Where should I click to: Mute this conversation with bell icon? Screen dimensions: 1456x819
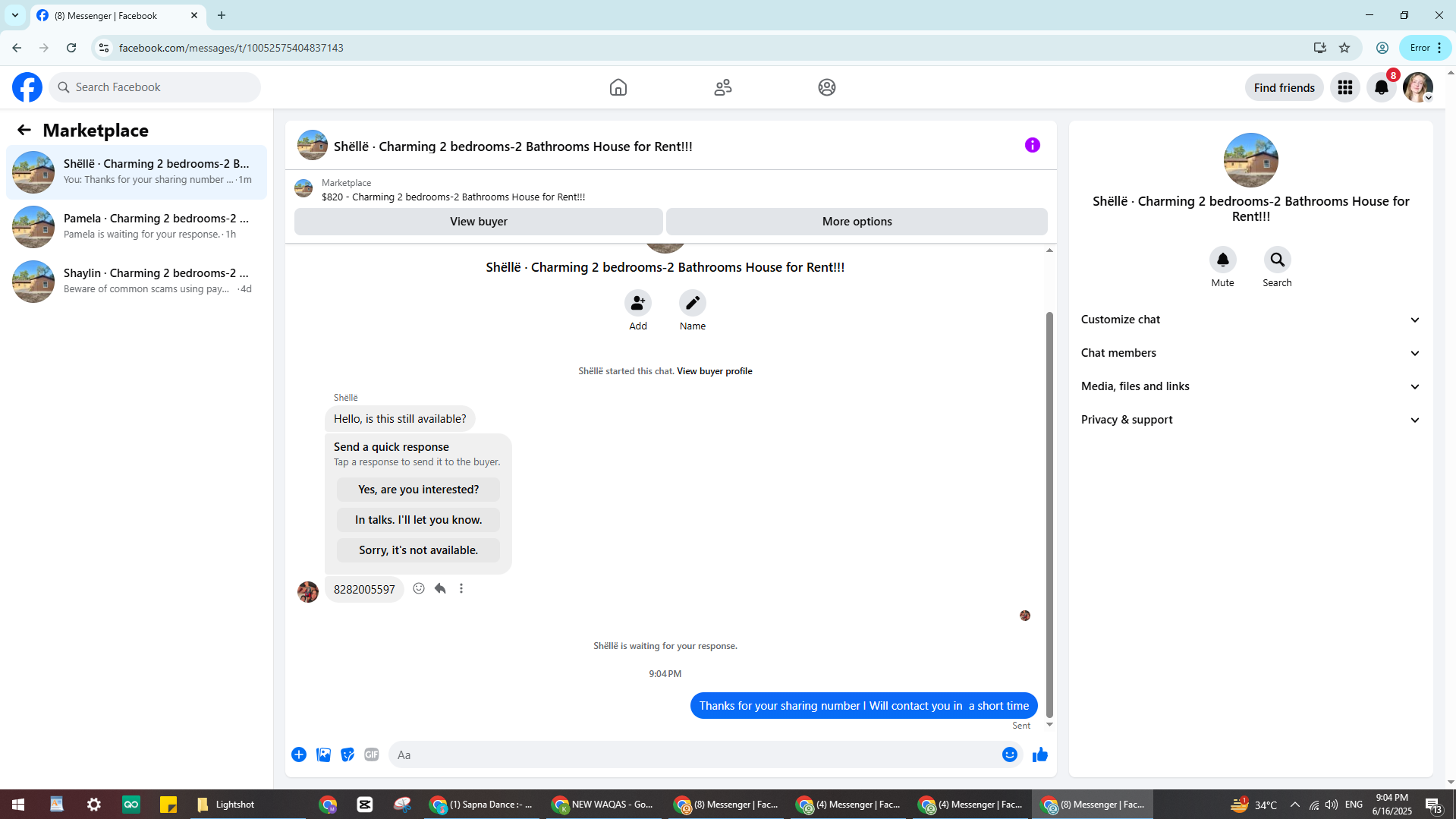click(x=1223, y=260)
